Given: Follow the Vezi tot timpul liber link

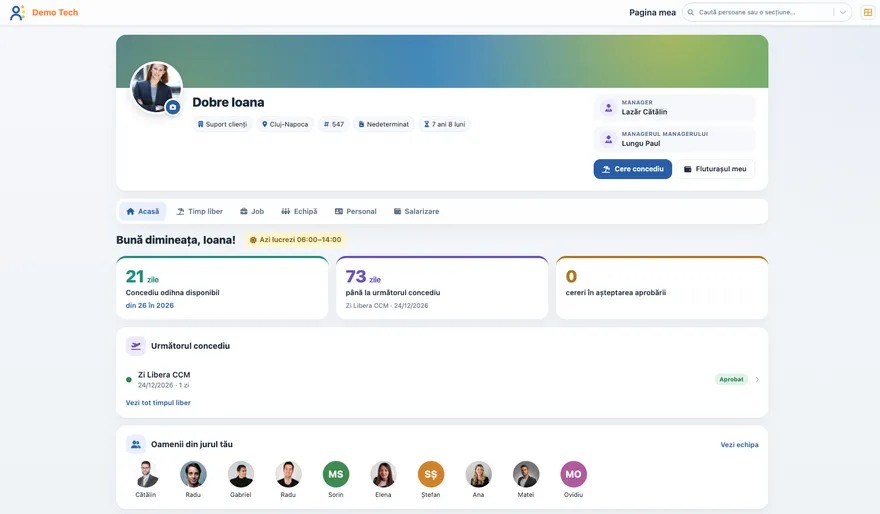Looking at the screenshot, I should tap(158, 403).
